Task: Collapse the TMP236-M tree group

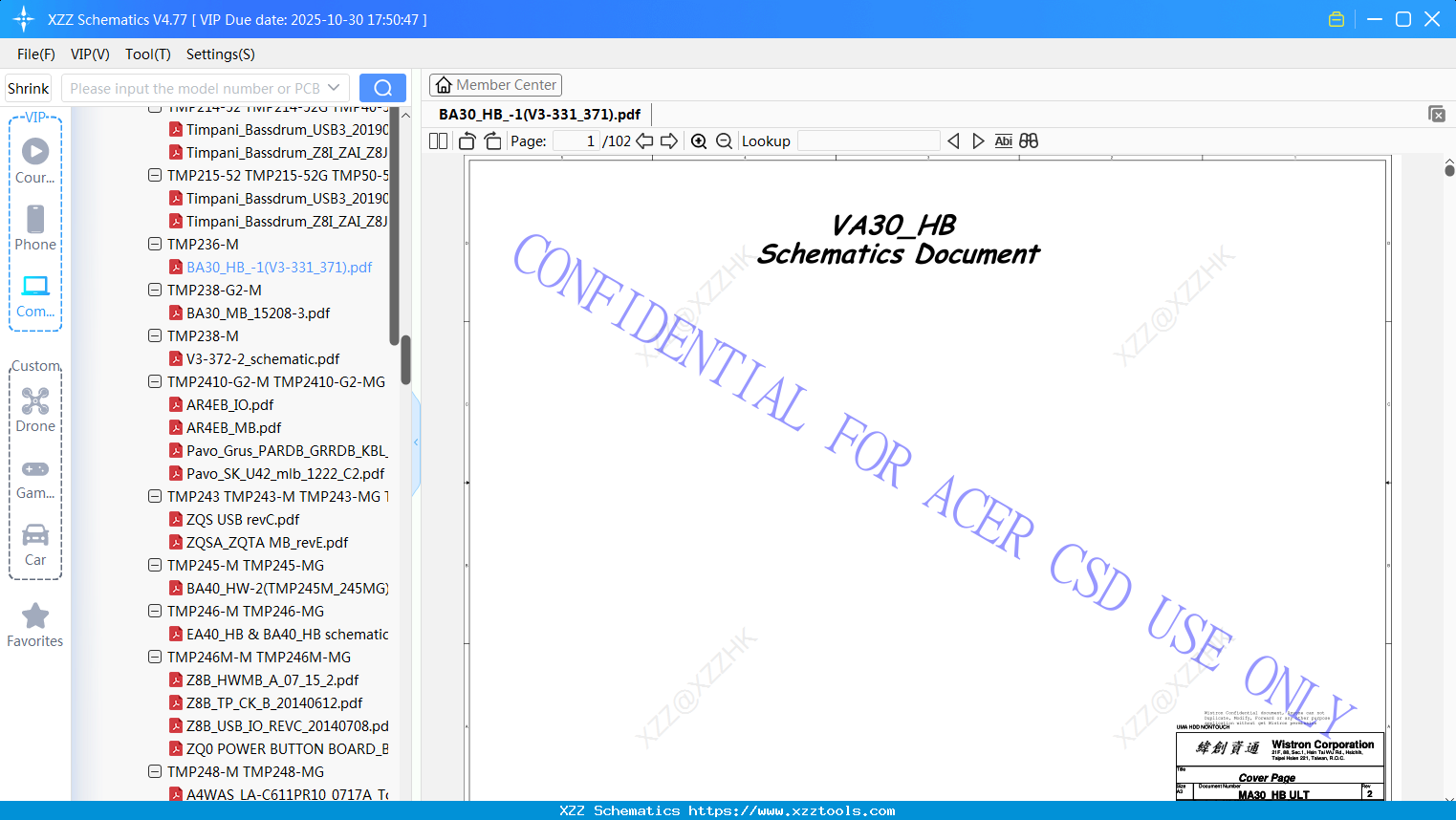Action: 155,244
